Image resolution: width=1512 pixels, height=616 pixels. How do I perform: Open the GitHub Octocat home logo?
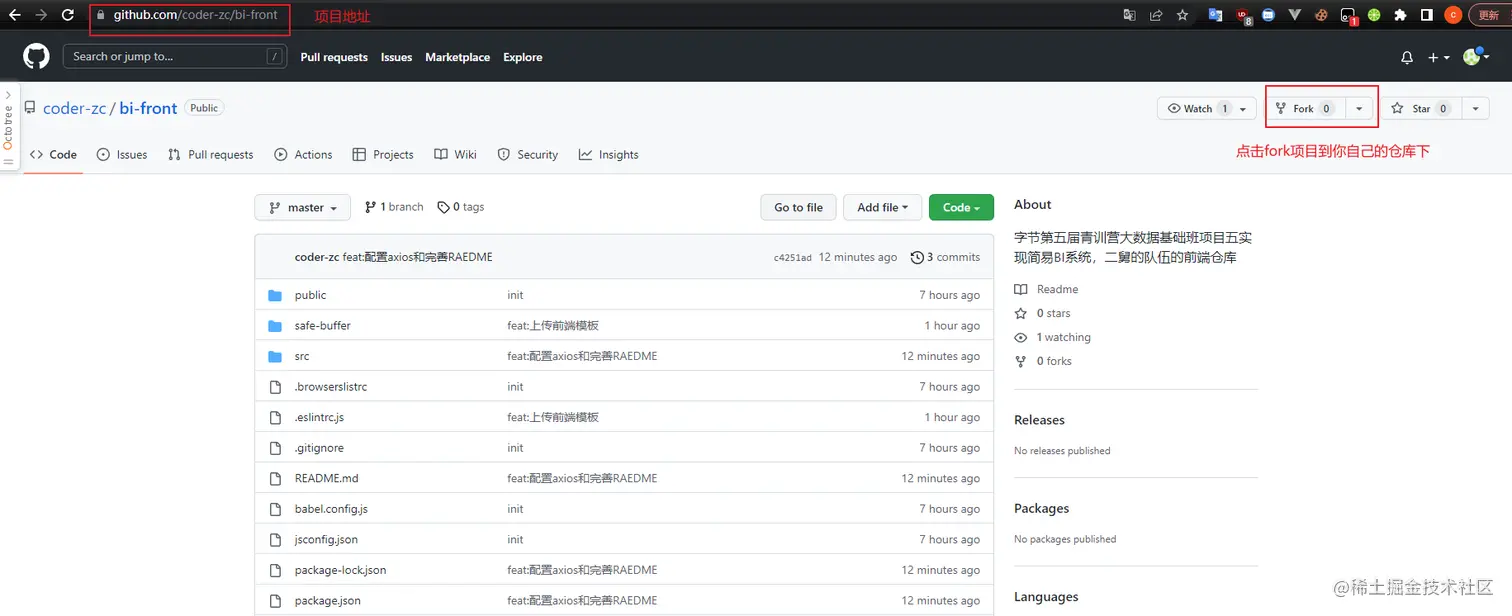point(36,56)
